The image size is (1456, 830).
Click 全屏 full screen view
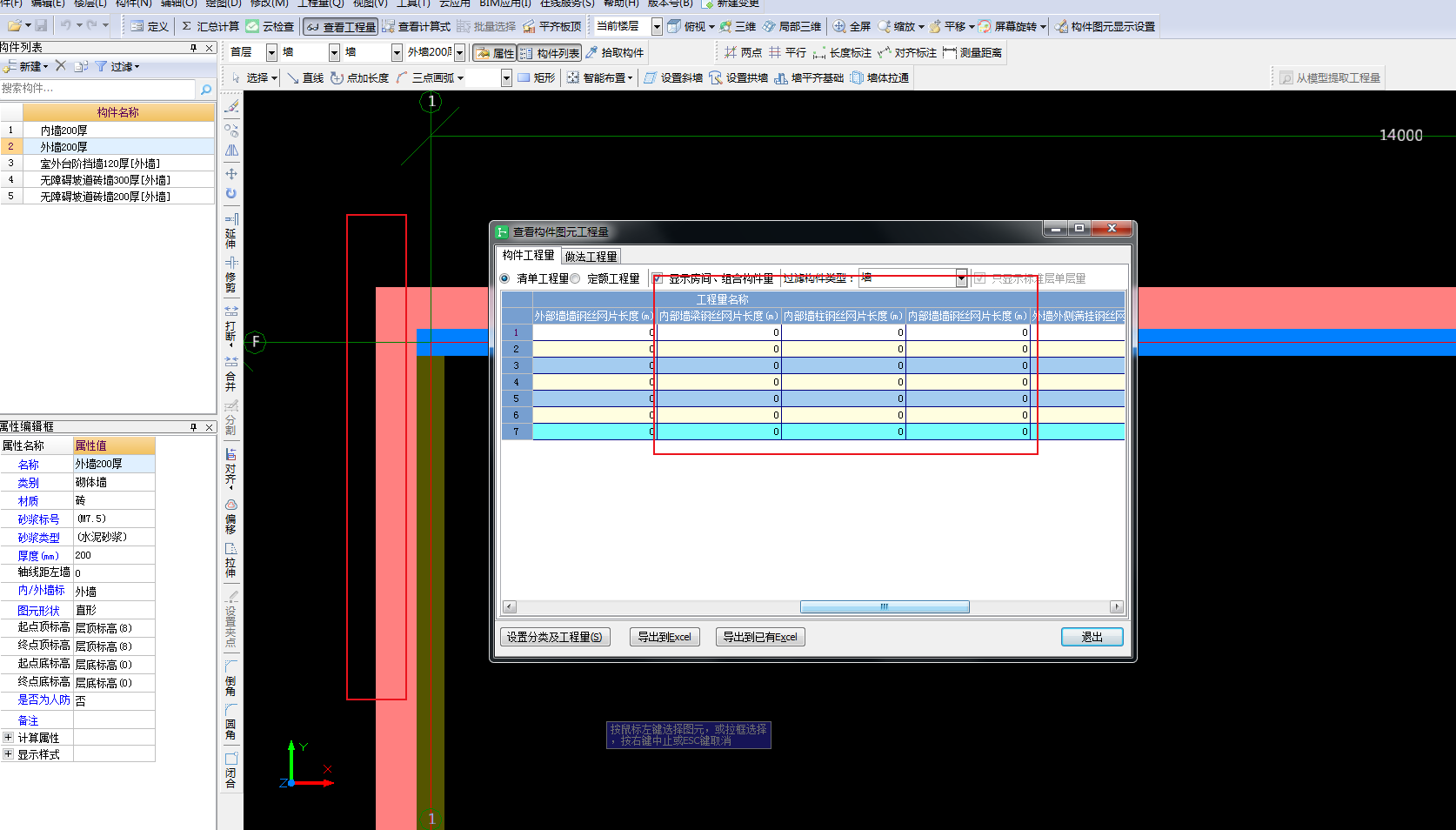pyautogui.click(x=852, y=26)
